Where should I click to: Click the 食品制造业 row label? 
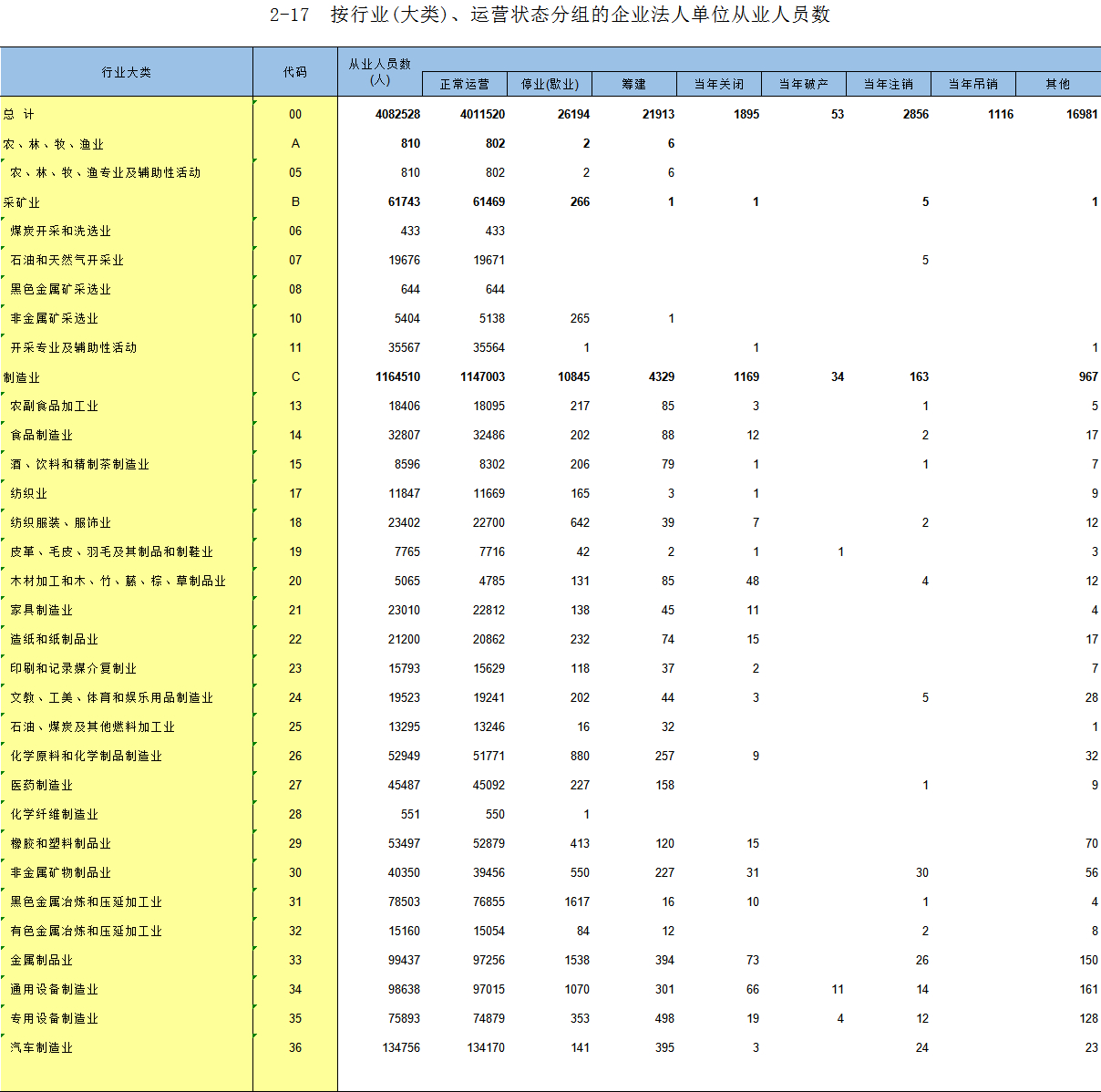(41, 435)
